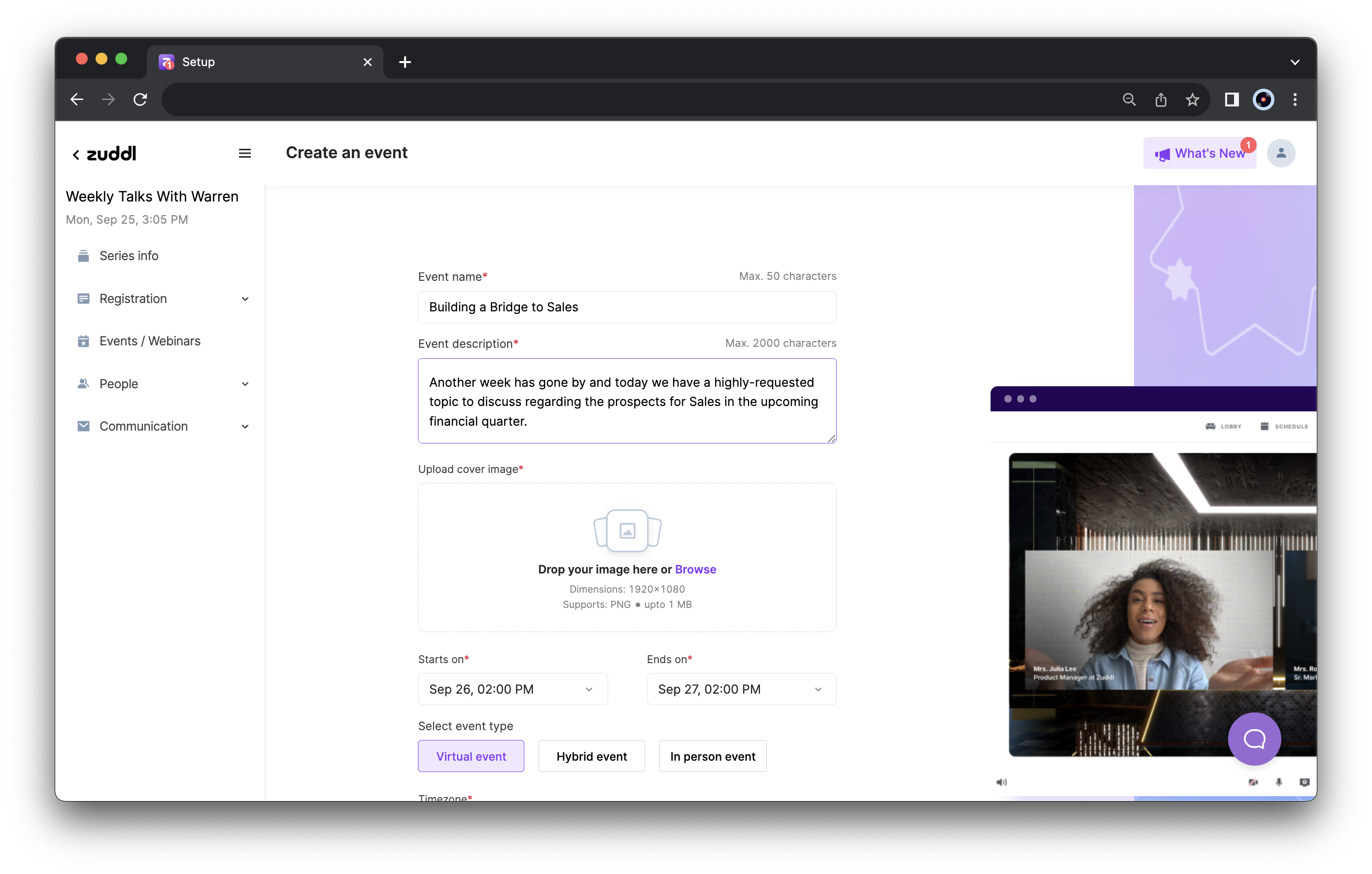Open the Registration sidebar item

(133, 299)
